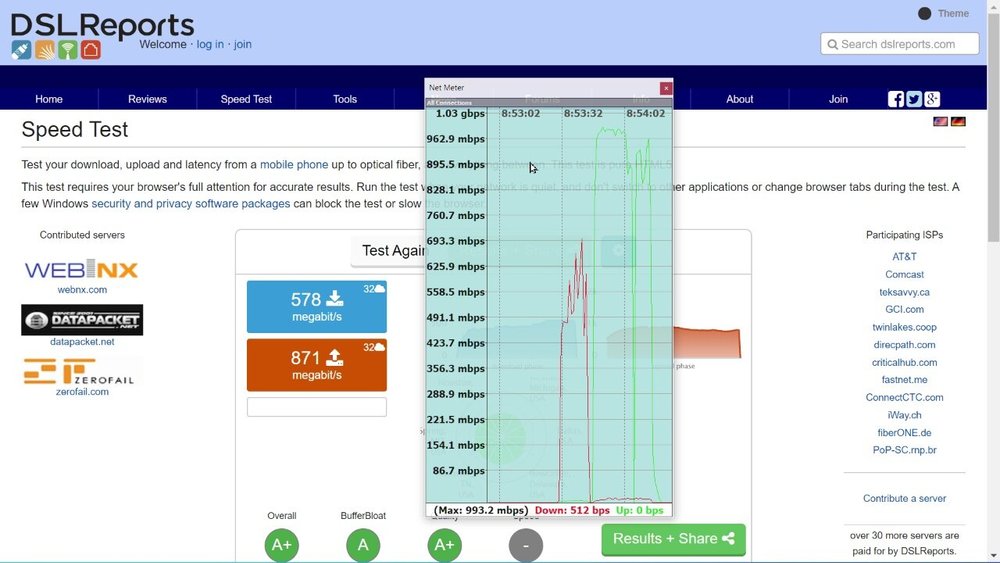Click the Quality A+ grade badge
The image size is (1000, 563).
[445, 545]
